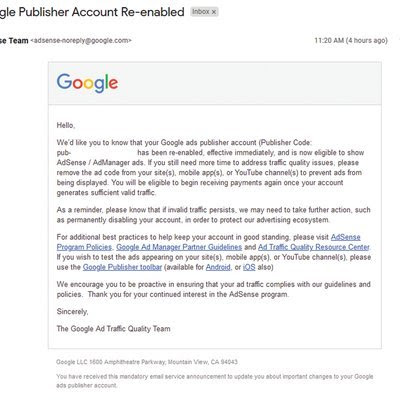Click the paragraph encouraging proactive ad traffic compliance
This screenshot has height=400, width=400.
pos(213,289)
